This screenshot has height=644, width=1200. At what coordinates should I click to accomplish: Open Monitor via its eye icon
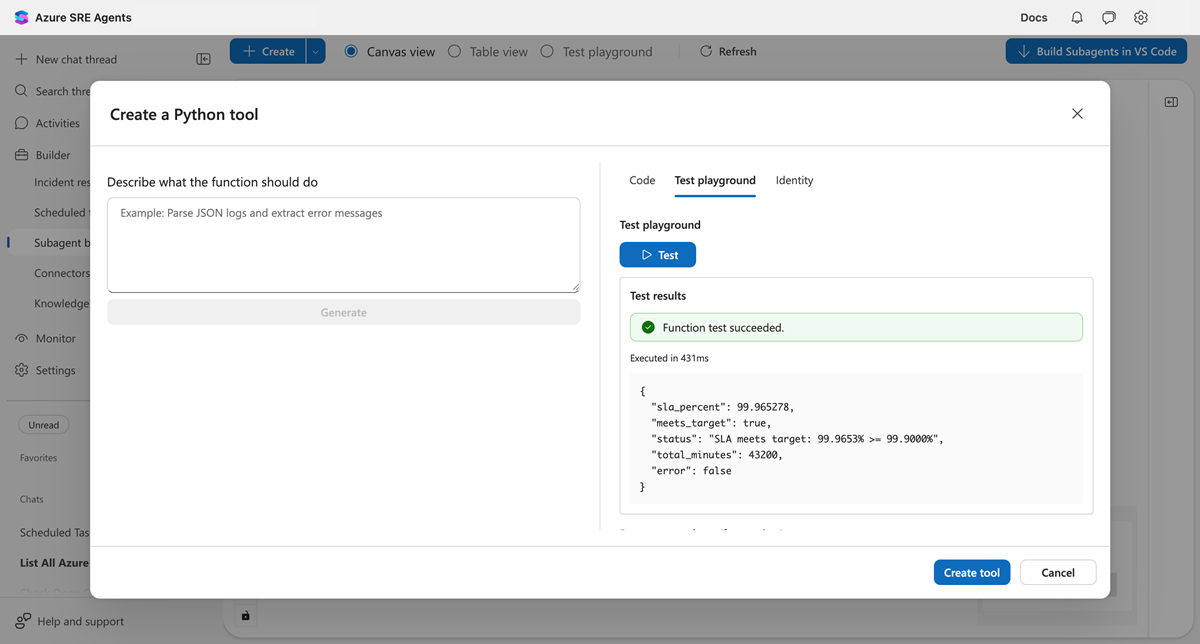click(23, 338)
